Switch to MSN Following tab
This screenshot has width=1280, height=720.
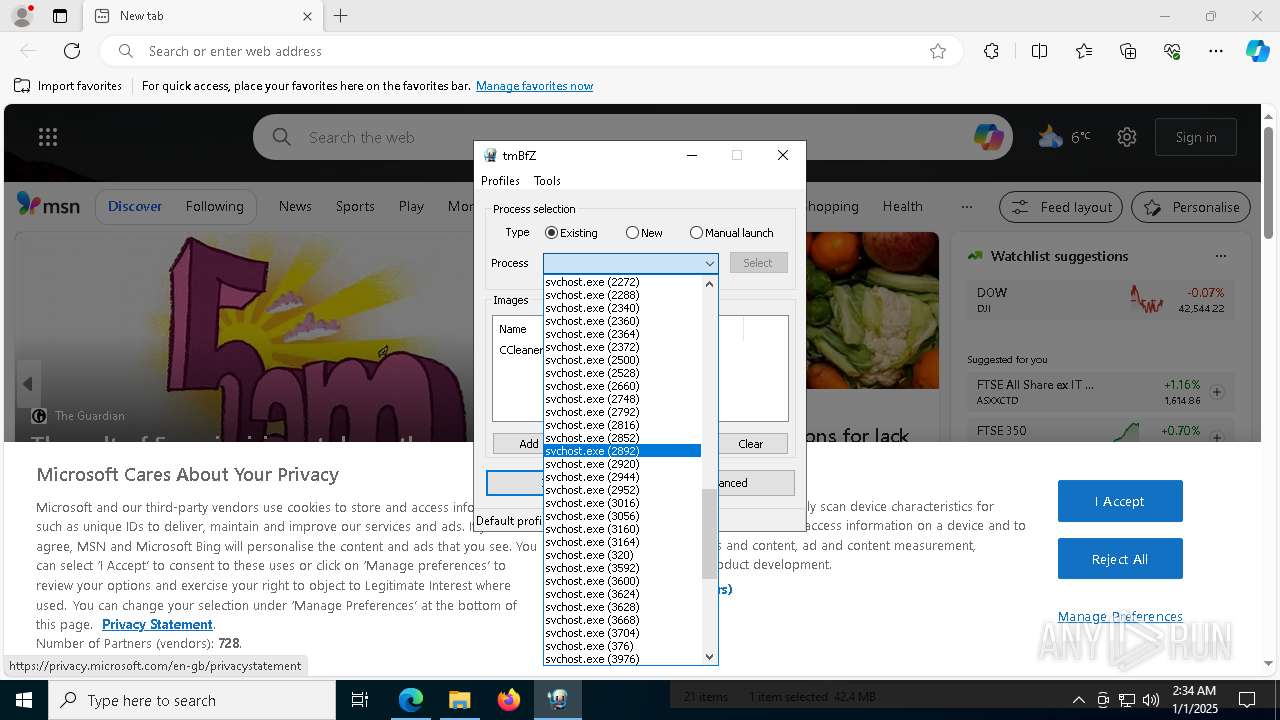[214, 206]
